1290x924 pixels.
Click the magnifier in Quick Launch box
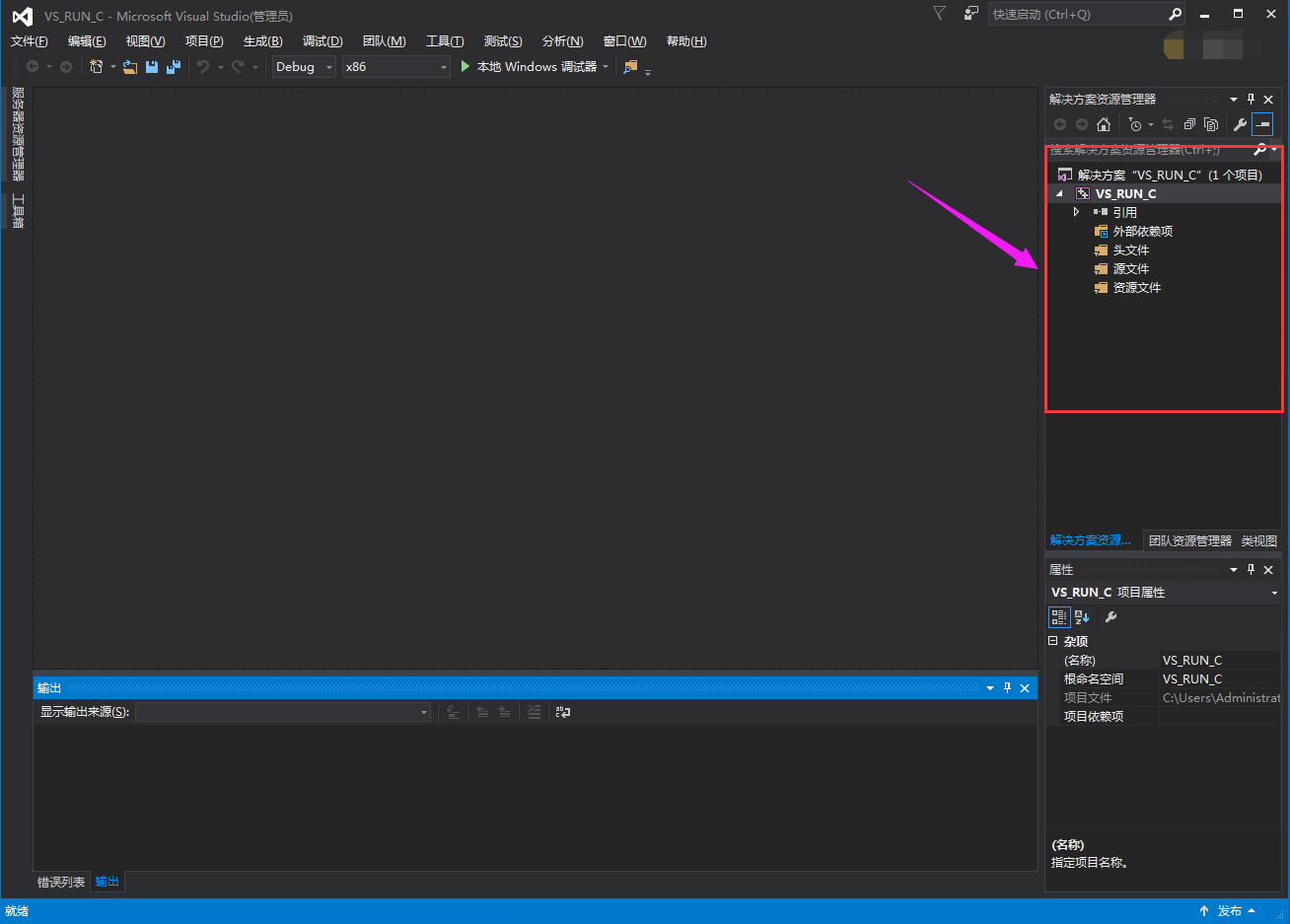coord(1175,15)
